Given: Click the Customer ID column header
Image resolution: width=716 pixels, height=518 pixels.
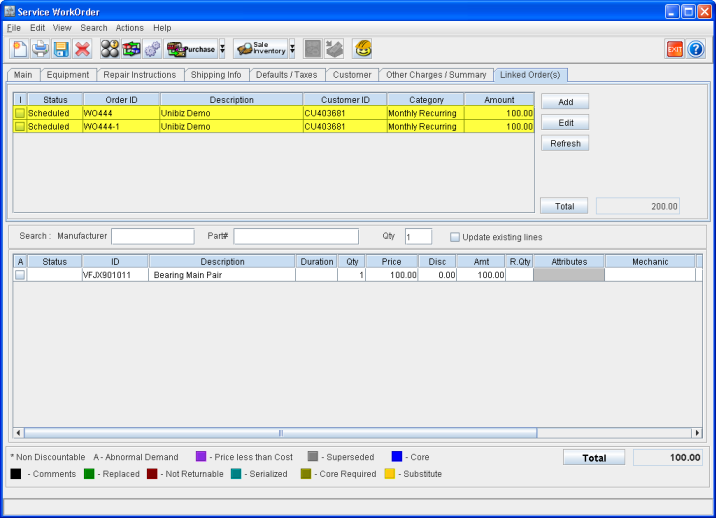Looking at the screenshot, I should point(345,100).
